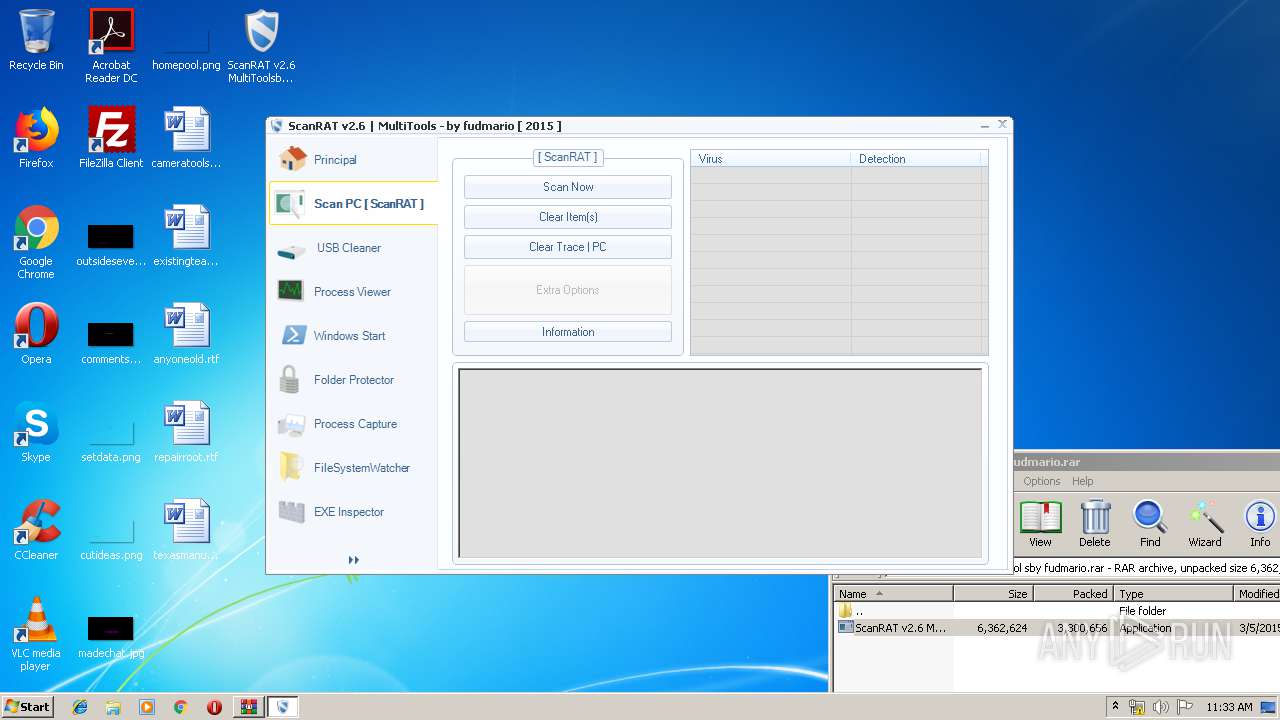The width and height of the screenshot is (1280, 720).
Task: Click WinRAR taskbar button
Action: [248, 707]
